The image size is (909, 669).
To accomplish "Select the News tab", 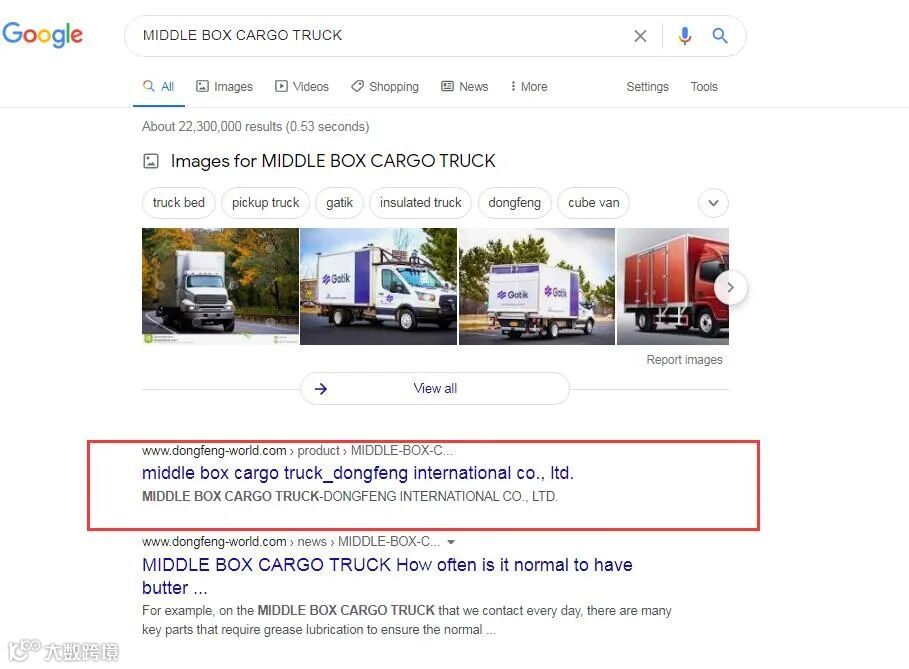I will pos(464,86).
